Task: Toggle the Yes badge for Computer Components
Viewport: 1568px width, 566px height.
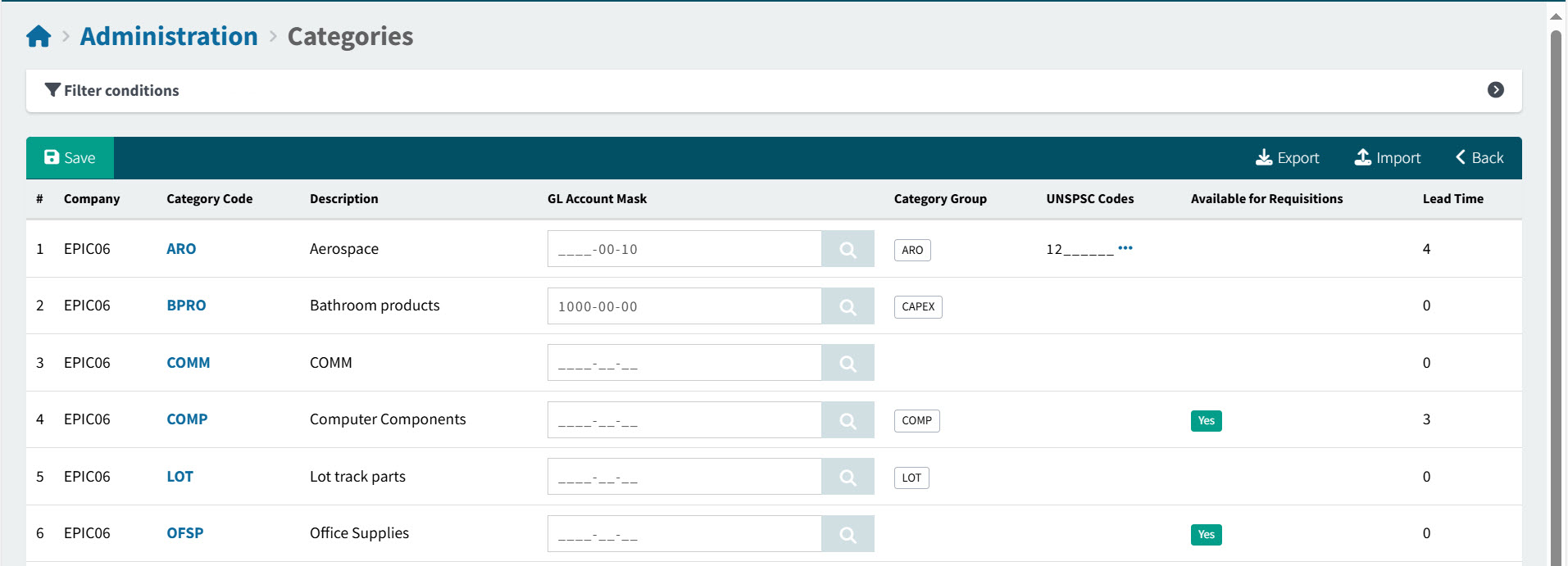Action: (x=1206, y=421)
